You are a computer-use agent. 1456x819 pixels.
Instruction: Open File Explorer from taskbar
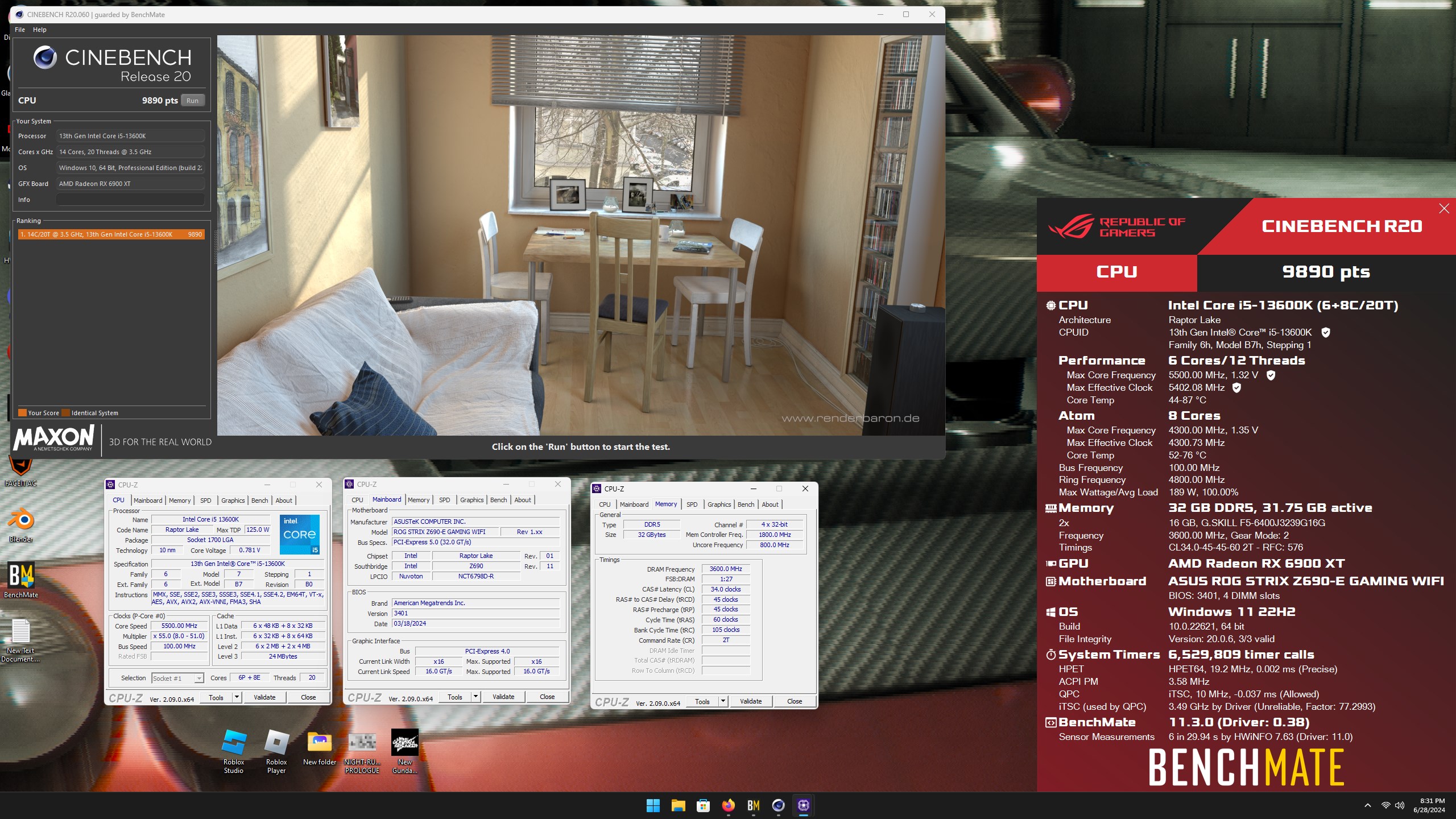pos(678,805)
